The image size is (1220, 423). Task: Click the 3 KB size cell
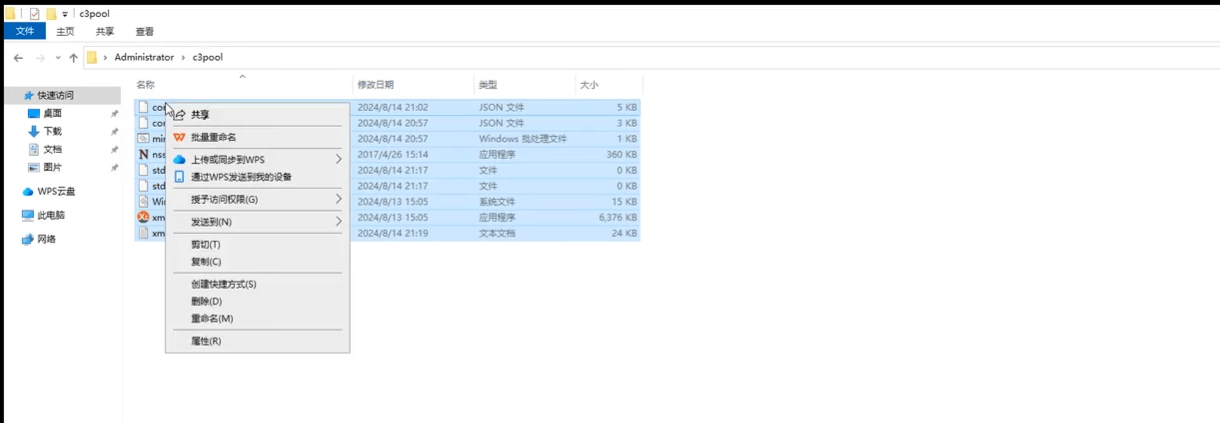[x=627, y=123]
